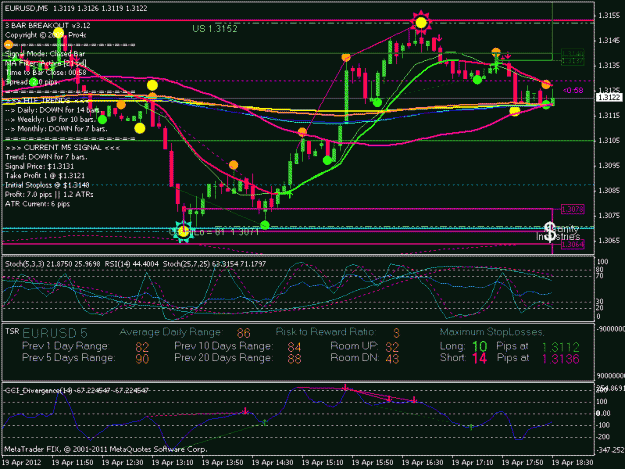625x469 pixels.
Task: Click the Prev 10 Days Range value 84
Action: (294, 347)
